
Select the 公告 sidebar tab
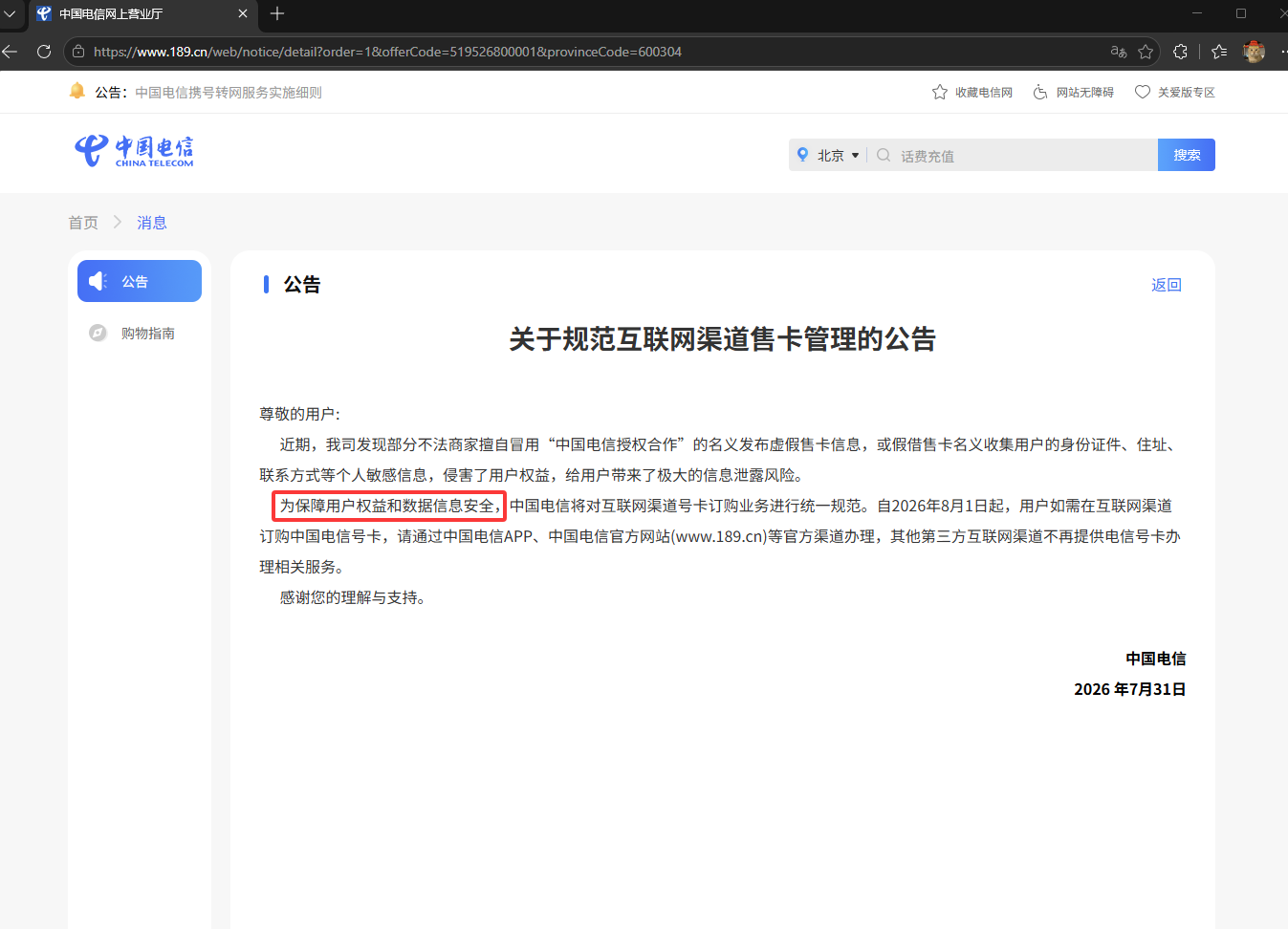pyautogui.click(x=140, y=281)
